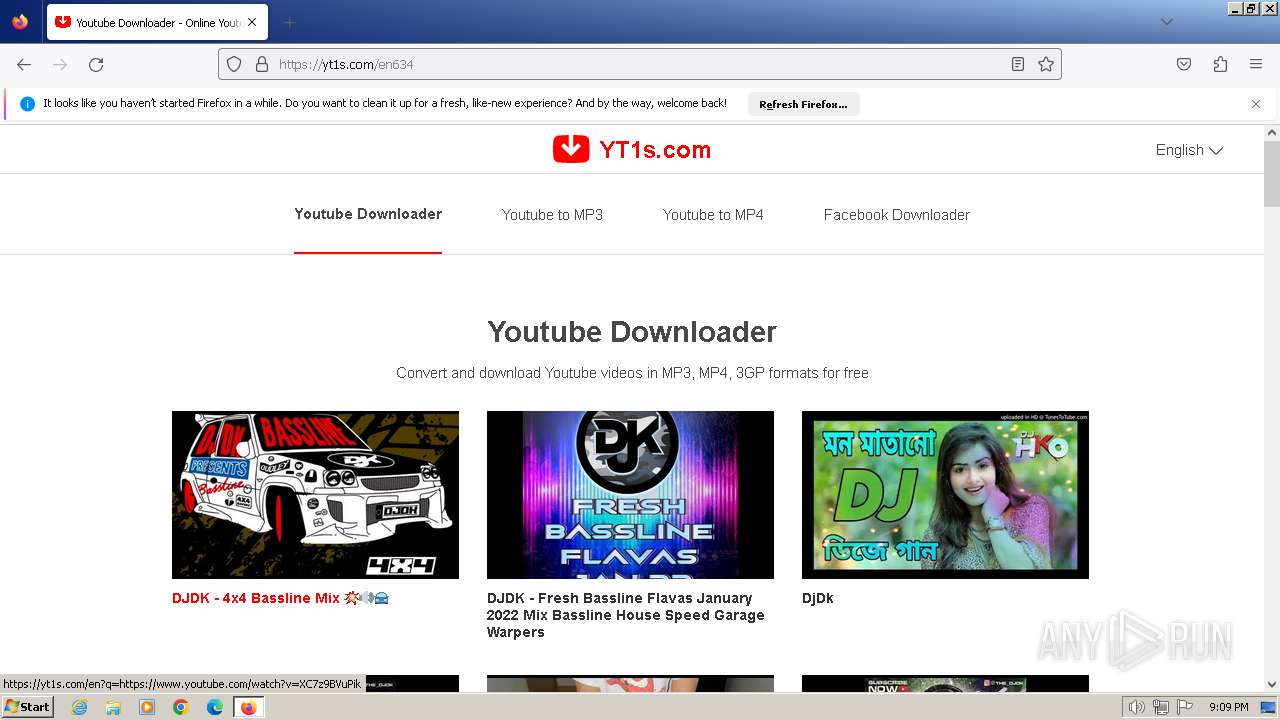Open the Facebook Downloader tab

click(897, 215)
